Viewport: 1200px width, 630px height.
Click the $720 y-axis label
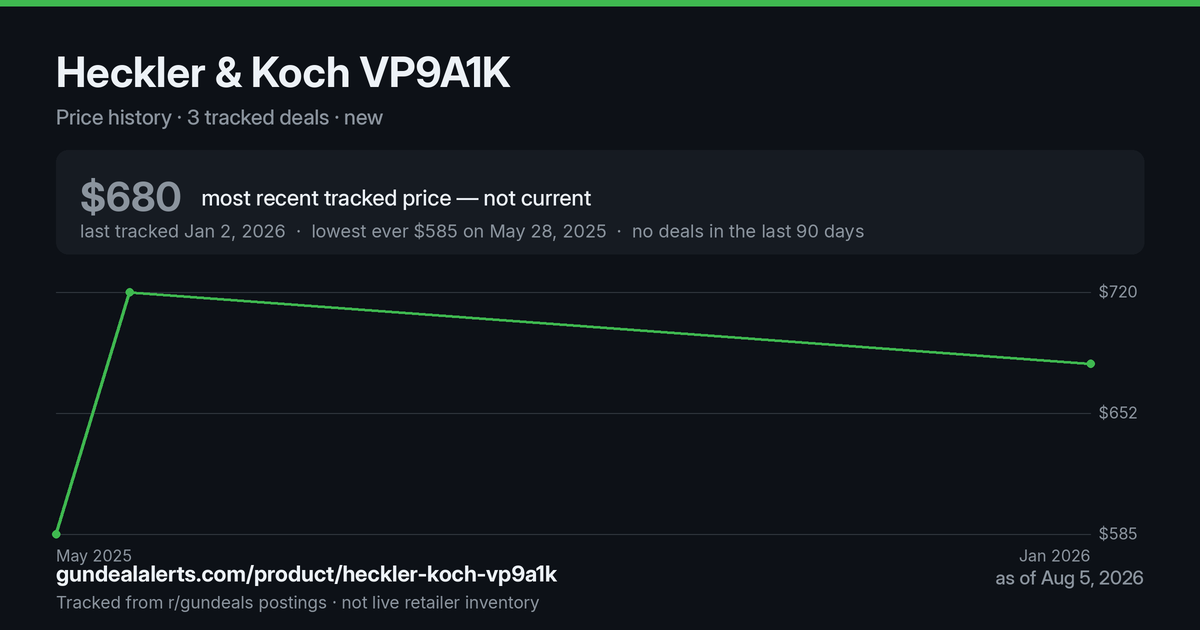pos(1118,292)
